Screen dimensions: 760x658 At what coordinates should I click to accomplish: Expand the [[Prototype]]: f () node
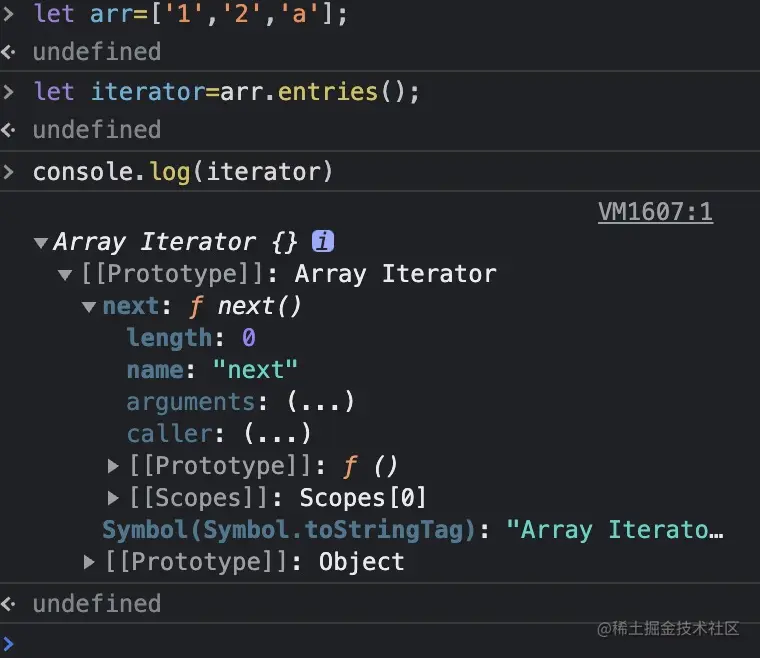pos(113,466)
